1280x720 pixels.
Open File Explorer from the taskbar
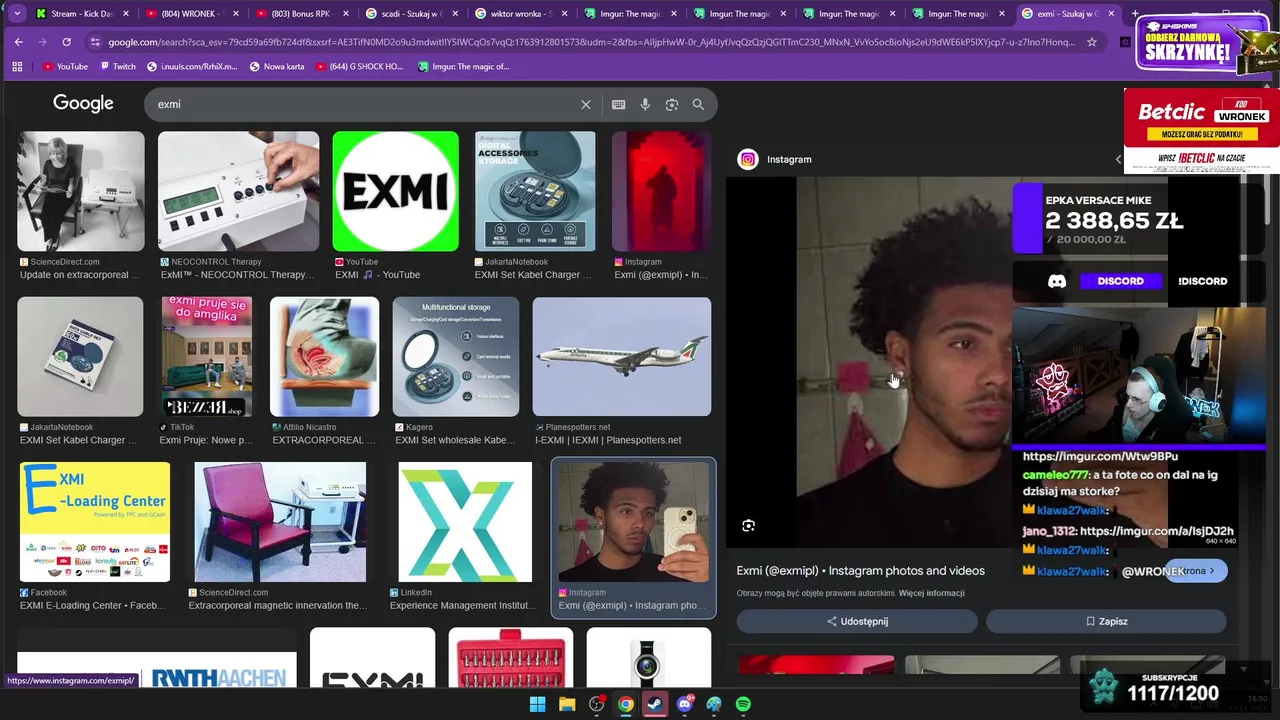[x=567, y=704]
